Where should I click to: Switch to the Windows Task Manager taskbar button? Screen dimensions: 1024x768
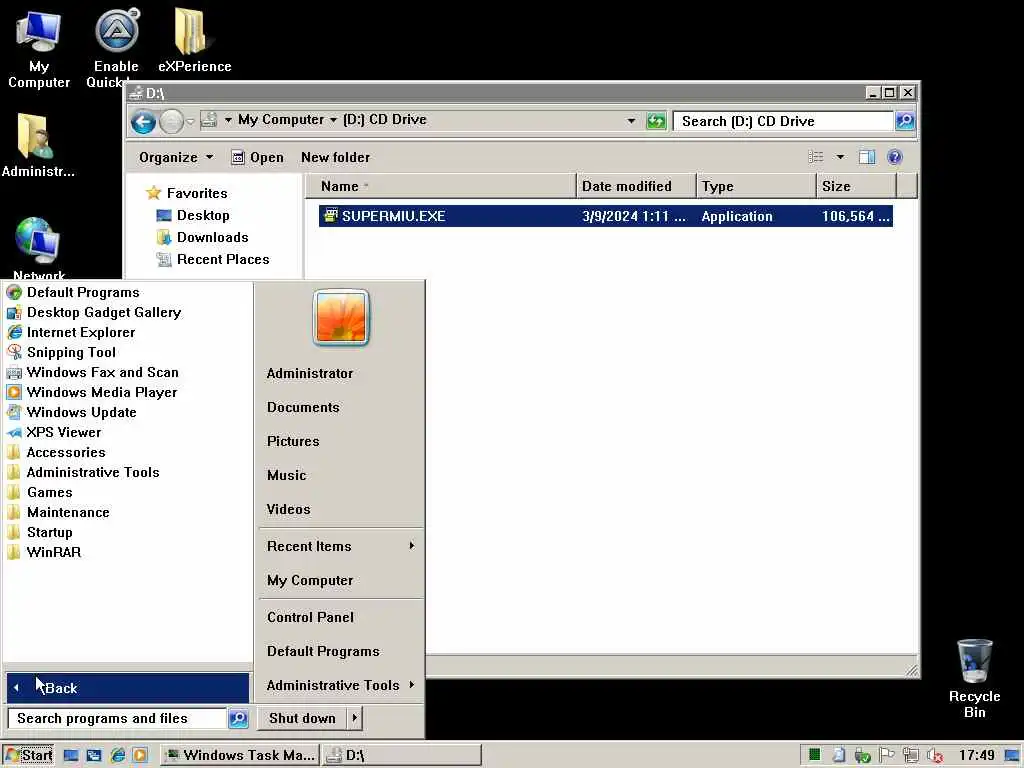[x=239, y=756]
